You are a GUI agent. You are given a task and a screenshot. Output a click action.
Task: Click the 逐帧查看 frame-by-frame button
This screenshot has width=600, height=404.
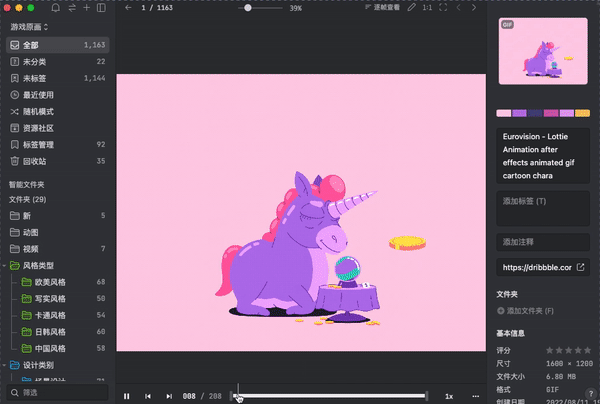(x=382, y=7)
